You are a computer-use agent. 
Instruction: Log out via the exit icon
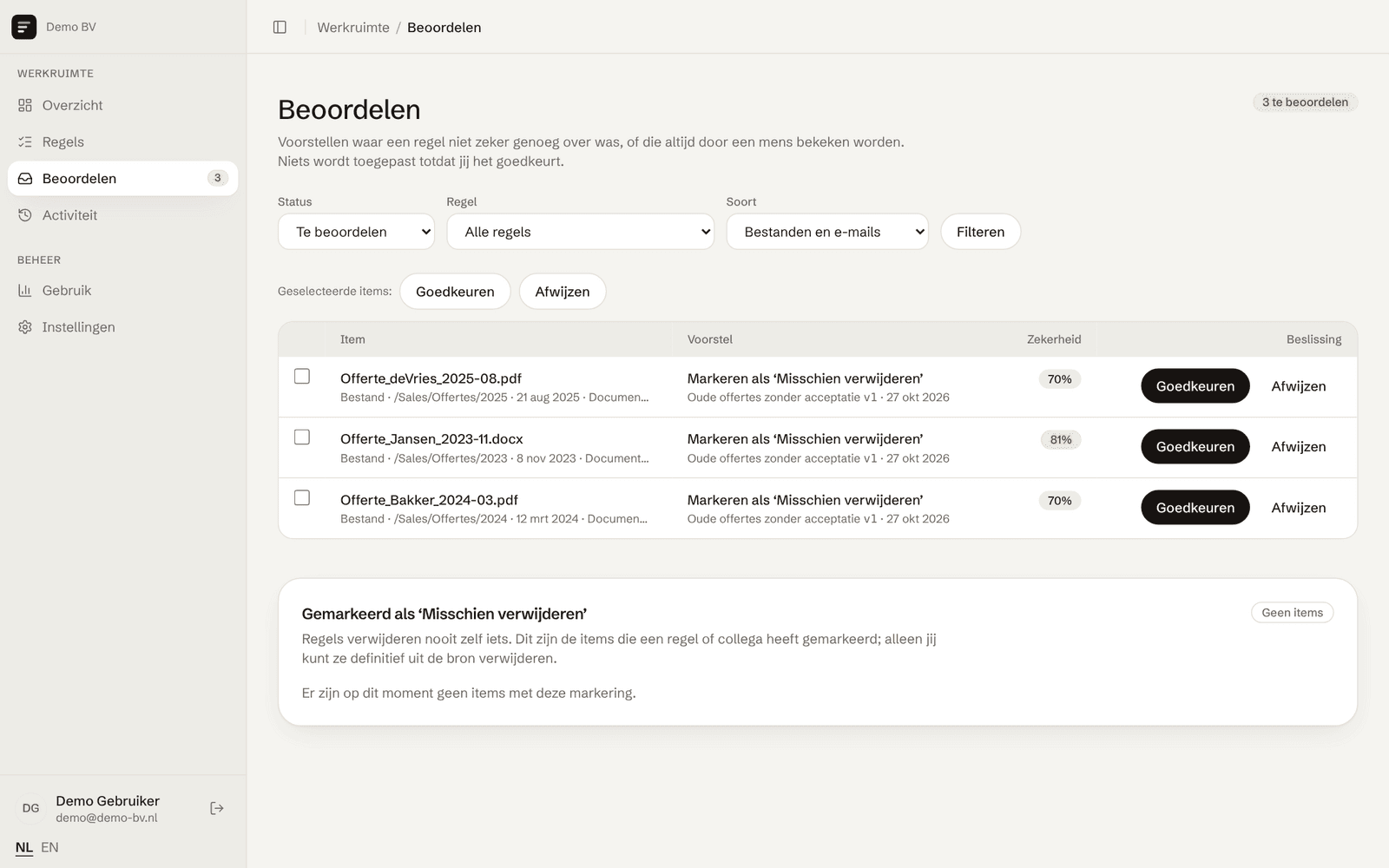click(x=217, y=808)
